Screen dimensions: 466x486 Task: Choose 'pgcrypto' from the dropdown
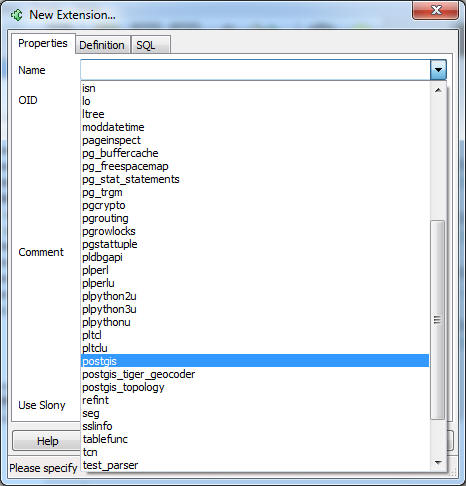click(x=255, y=205)
